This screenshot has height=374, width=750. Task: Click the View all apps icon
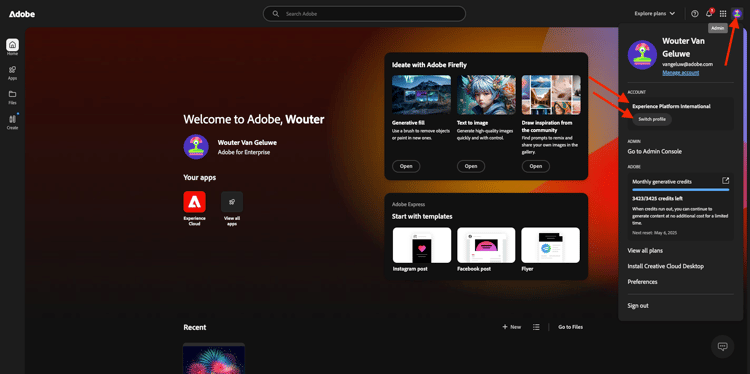(232, 202)
